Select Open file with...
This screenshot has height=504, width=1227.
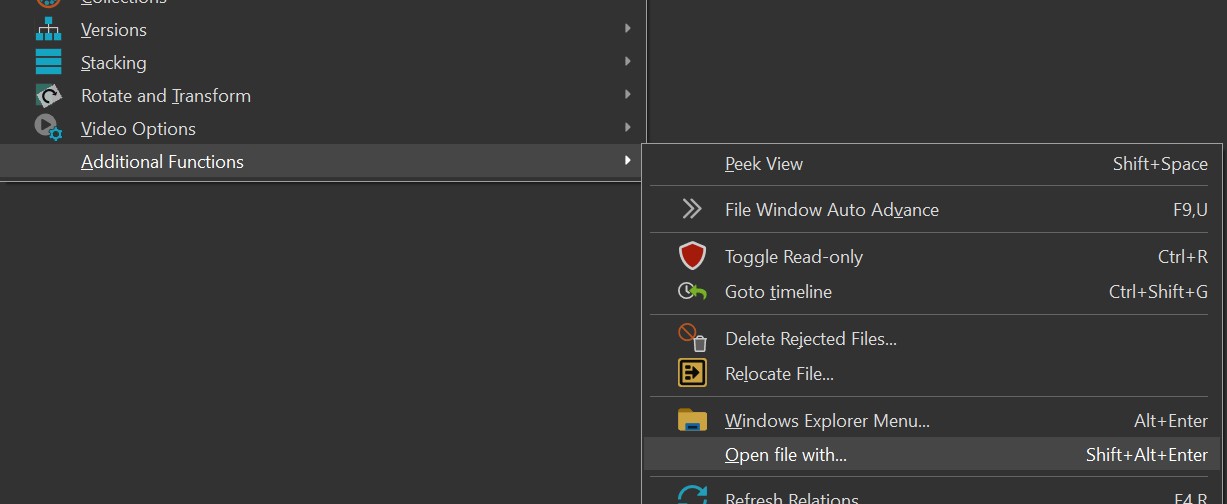coord(932,454)
